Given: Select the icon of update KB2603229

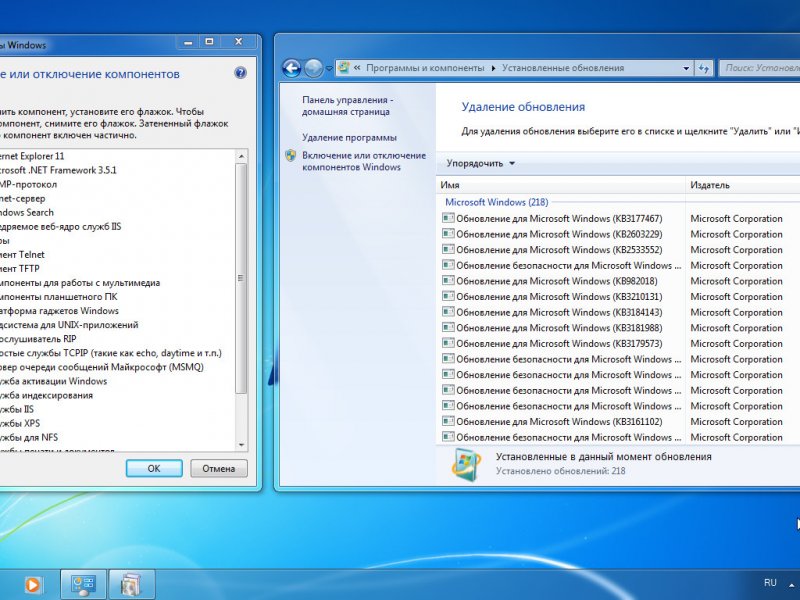Looking at the screenshot, I should [448, 234].
